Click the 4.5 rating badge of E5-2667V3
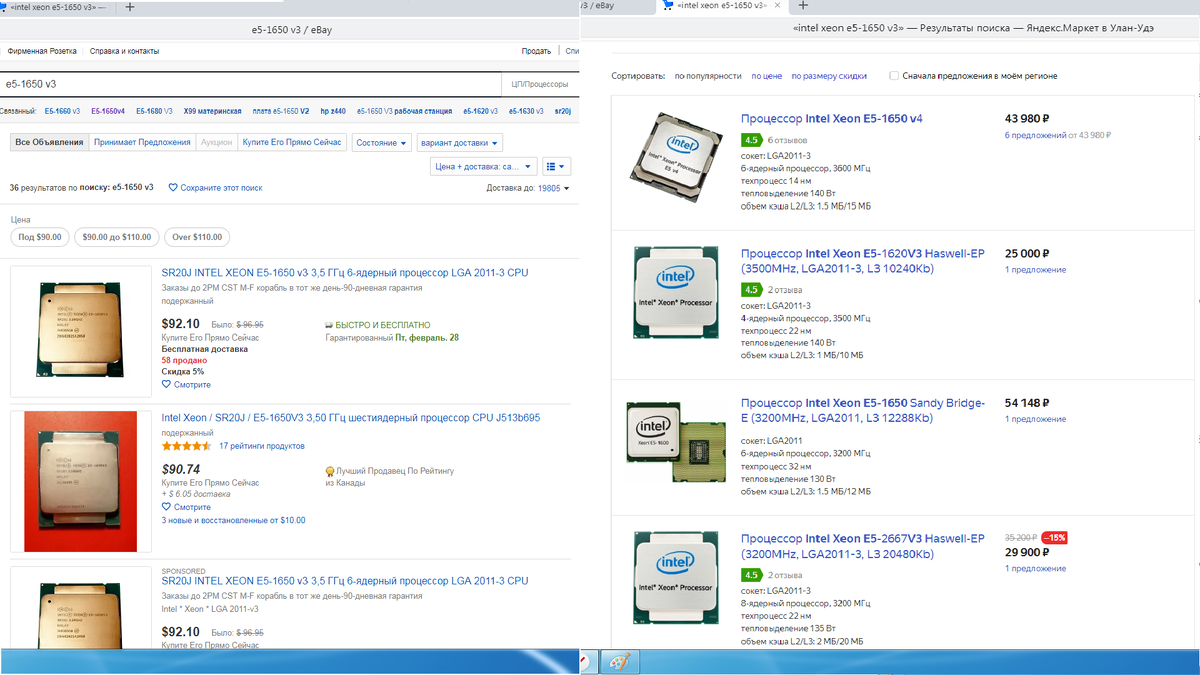This screenshot has width=1200, height=675. (x=751, y=575)
